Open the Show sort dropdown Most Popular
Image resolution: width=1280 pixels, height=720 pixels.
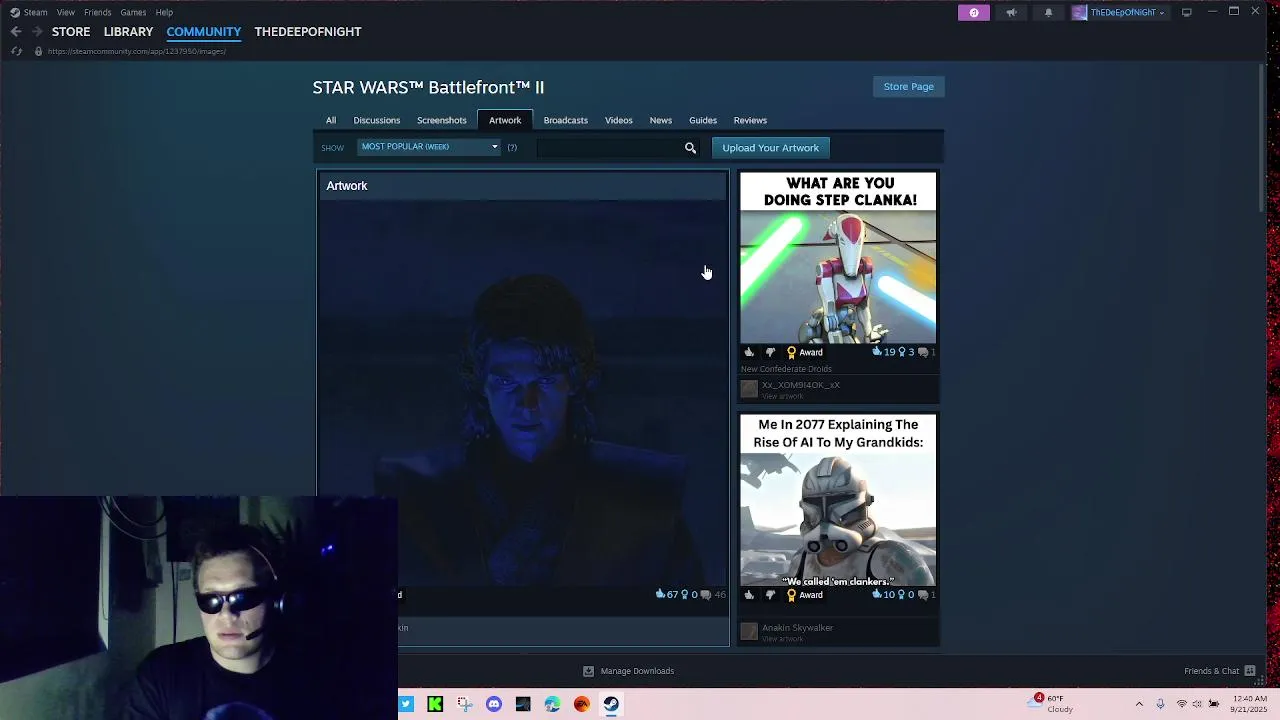tap(428, 147)
